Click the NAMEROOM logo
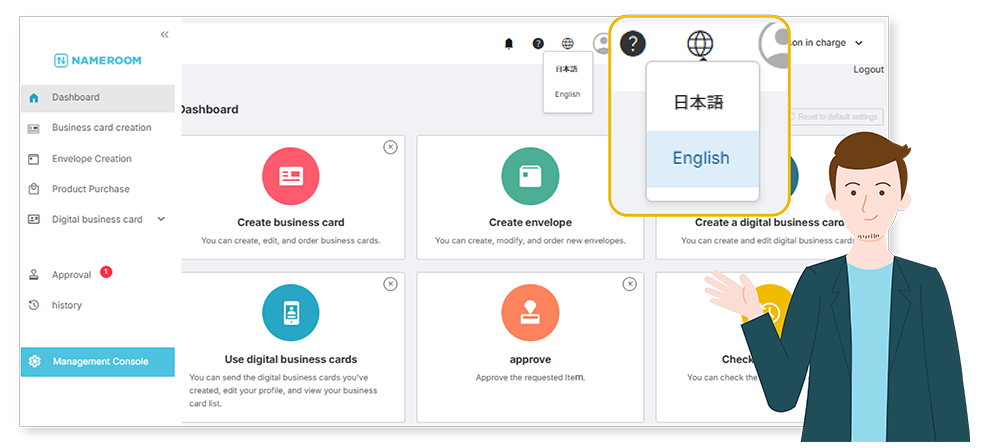 pyautogui.click(x=98, y=61)
